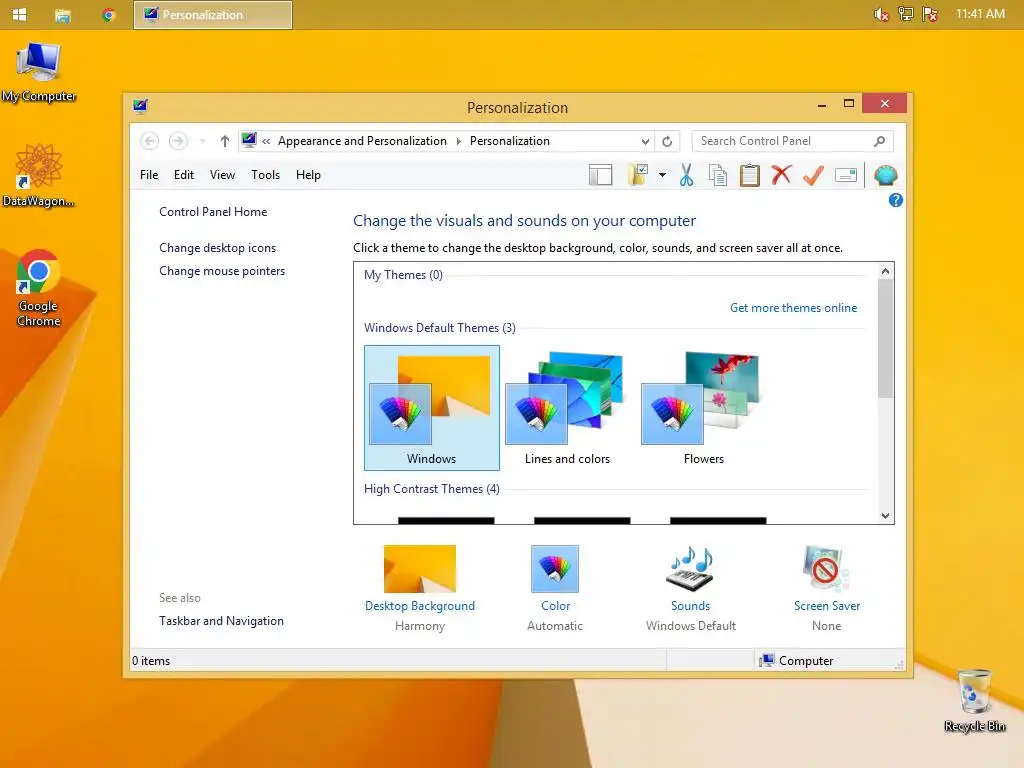Screen dimensions: 1024x768
Task: Click the red X Delete toolbar icon
Action: pyautogui.click(x=781, y=175)
